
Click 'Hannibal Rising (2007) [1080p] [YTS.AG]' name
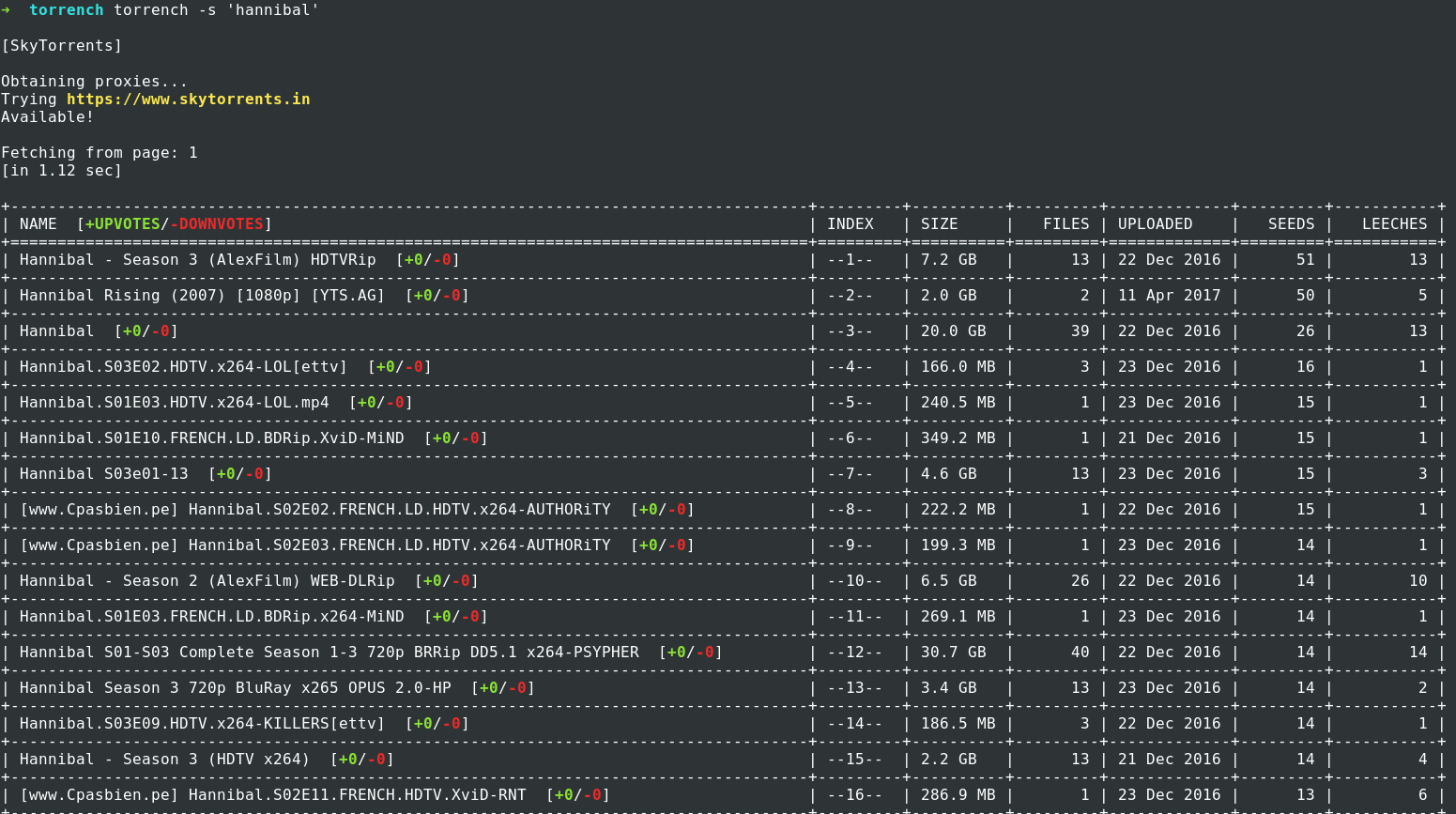(203, 295)
